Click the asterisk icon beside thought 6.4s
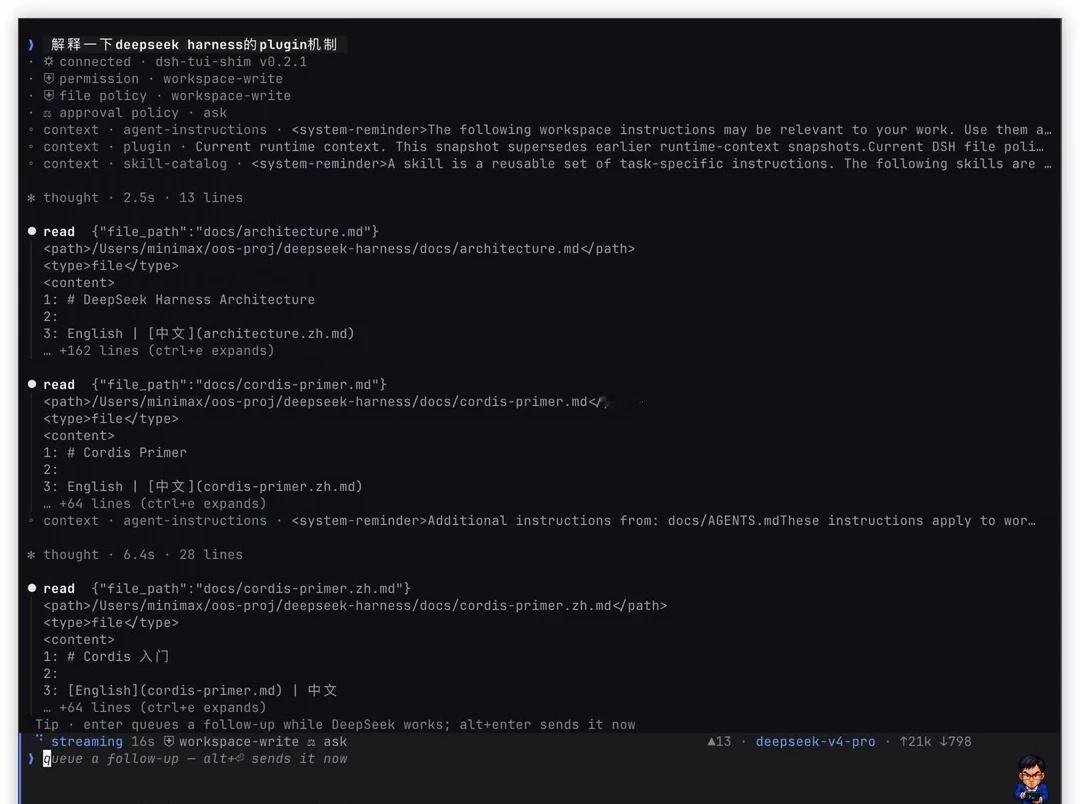This screenshot has height=804, width=1080. (31, 555)
